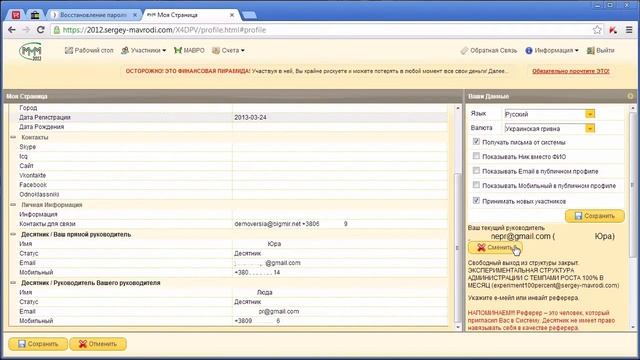Click the Kaspersky extension icon
Image resolution: width=640 pixels, height=360 pixels.
point(613,30)
